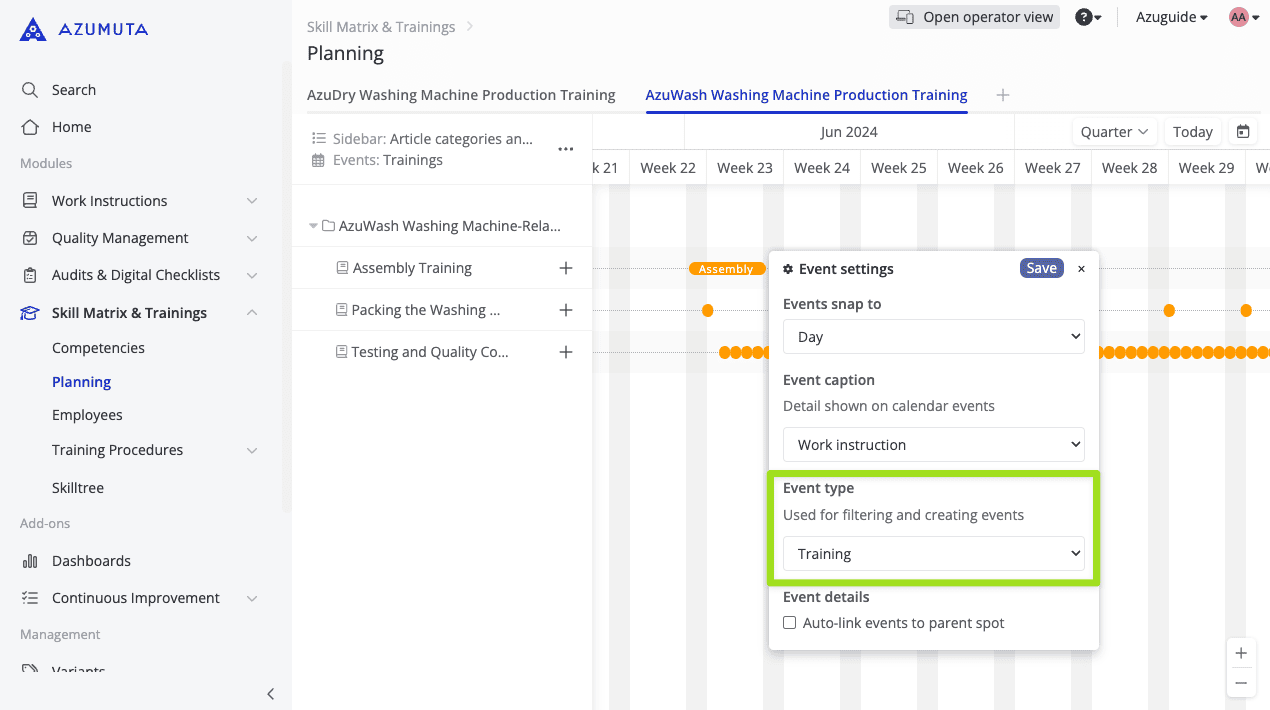The height and width of the screenshot is (710, 1270).
Task: Change the Quarter view dropdown
Action: (x=1114, y=132)
